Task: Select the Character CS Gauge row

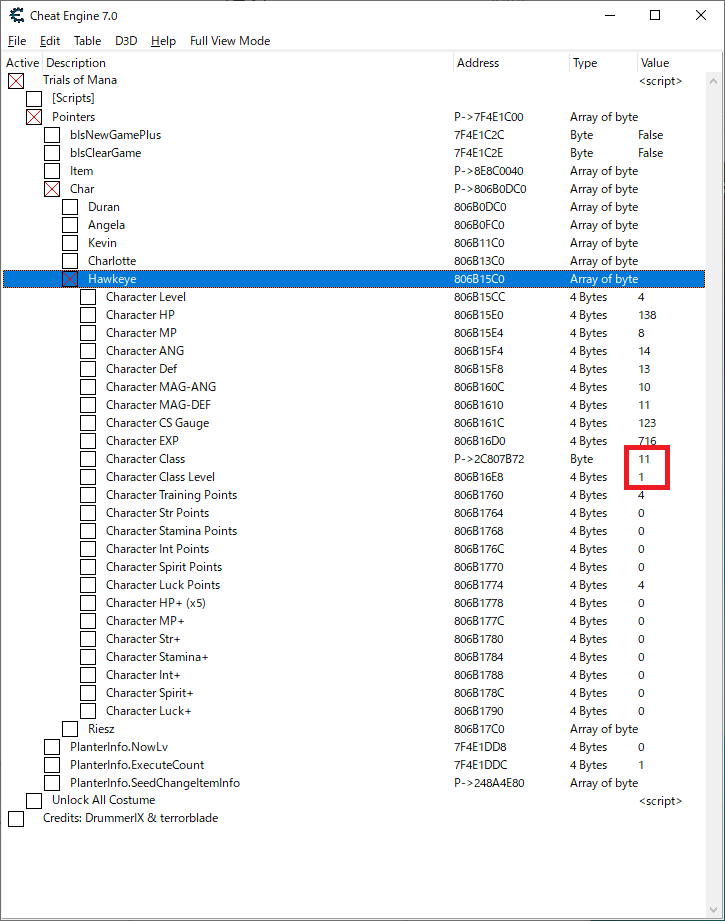Action: pos(354,423)
